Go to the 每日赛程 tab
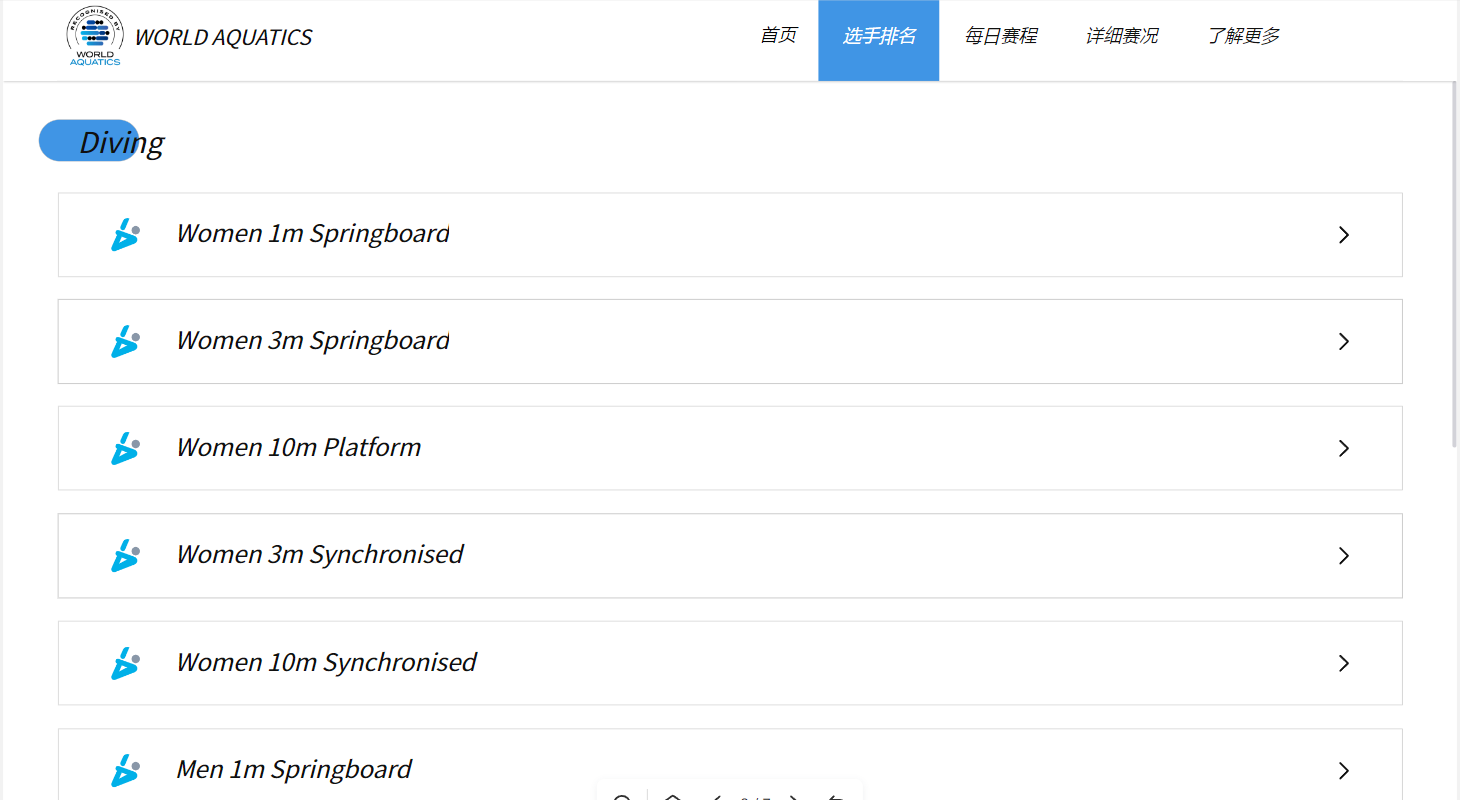 point(1000,36)
